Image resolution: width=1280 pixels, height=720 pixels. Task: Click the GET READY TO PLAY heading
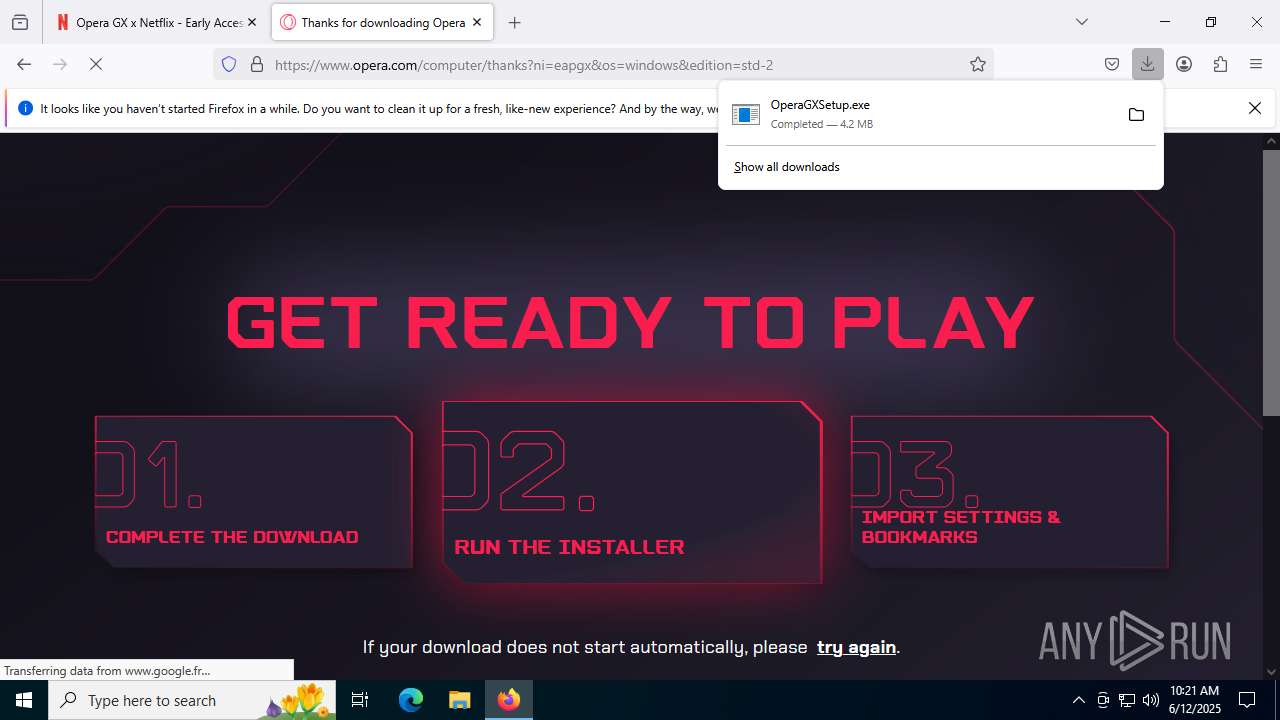630,322
